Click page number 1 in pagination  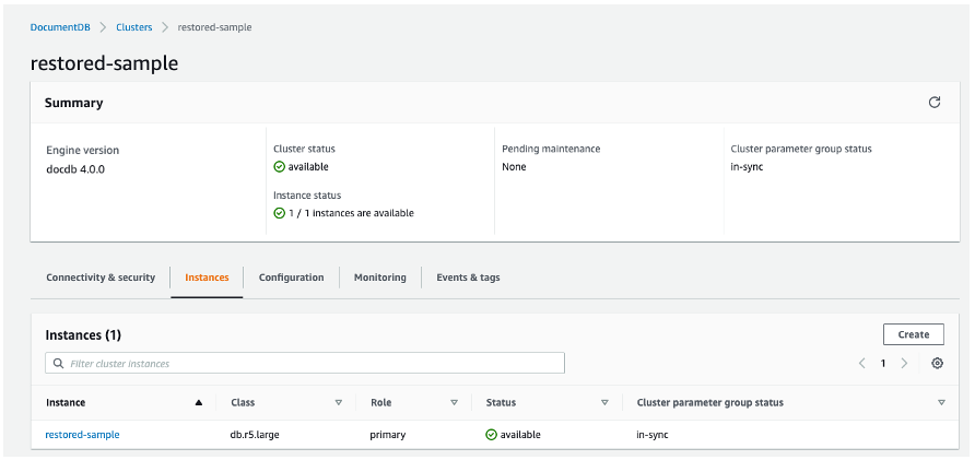(x=883, y=363)
